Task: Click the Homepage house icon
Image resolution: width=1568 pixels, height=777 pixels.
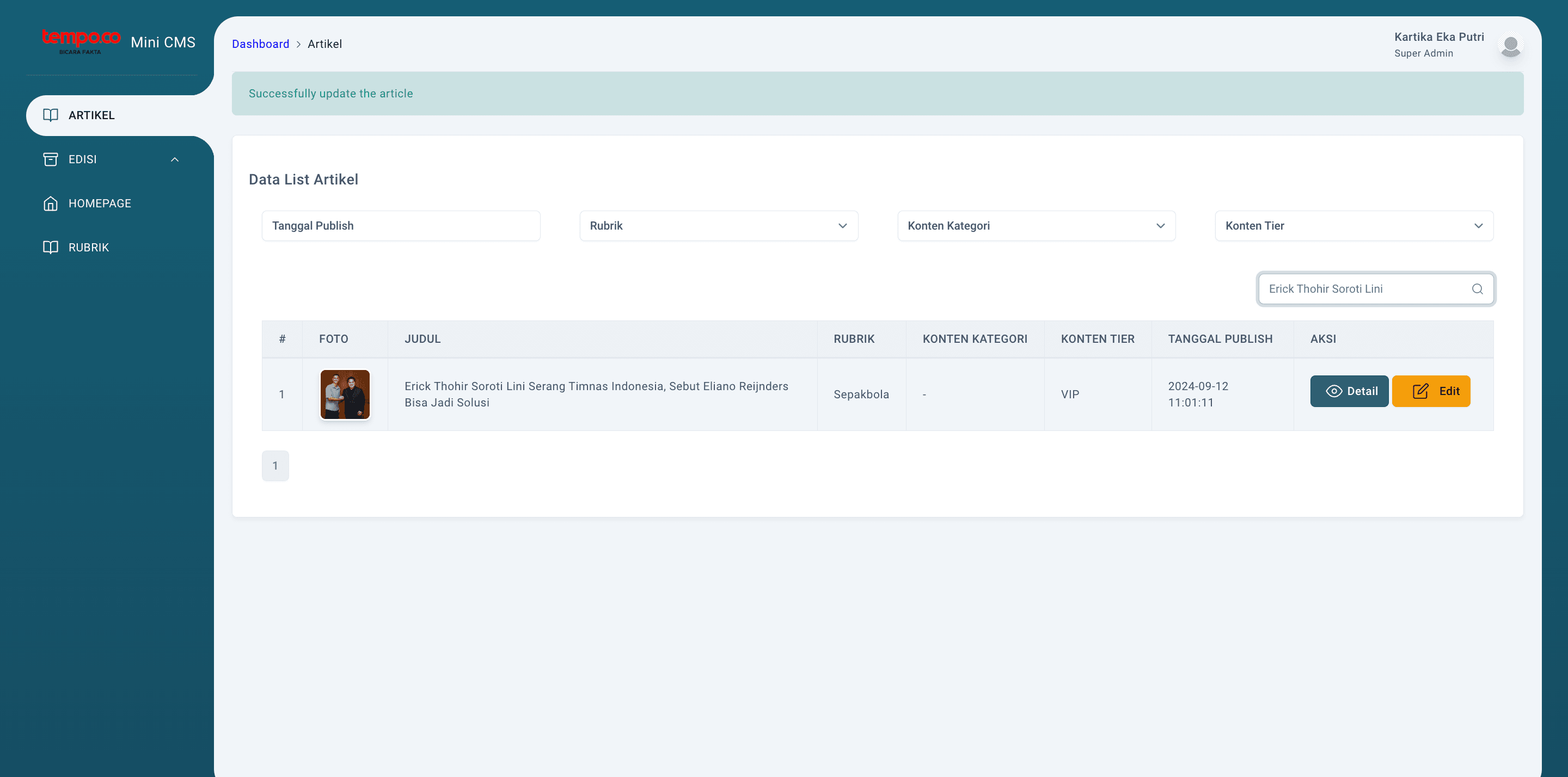Action: point(51,203)
